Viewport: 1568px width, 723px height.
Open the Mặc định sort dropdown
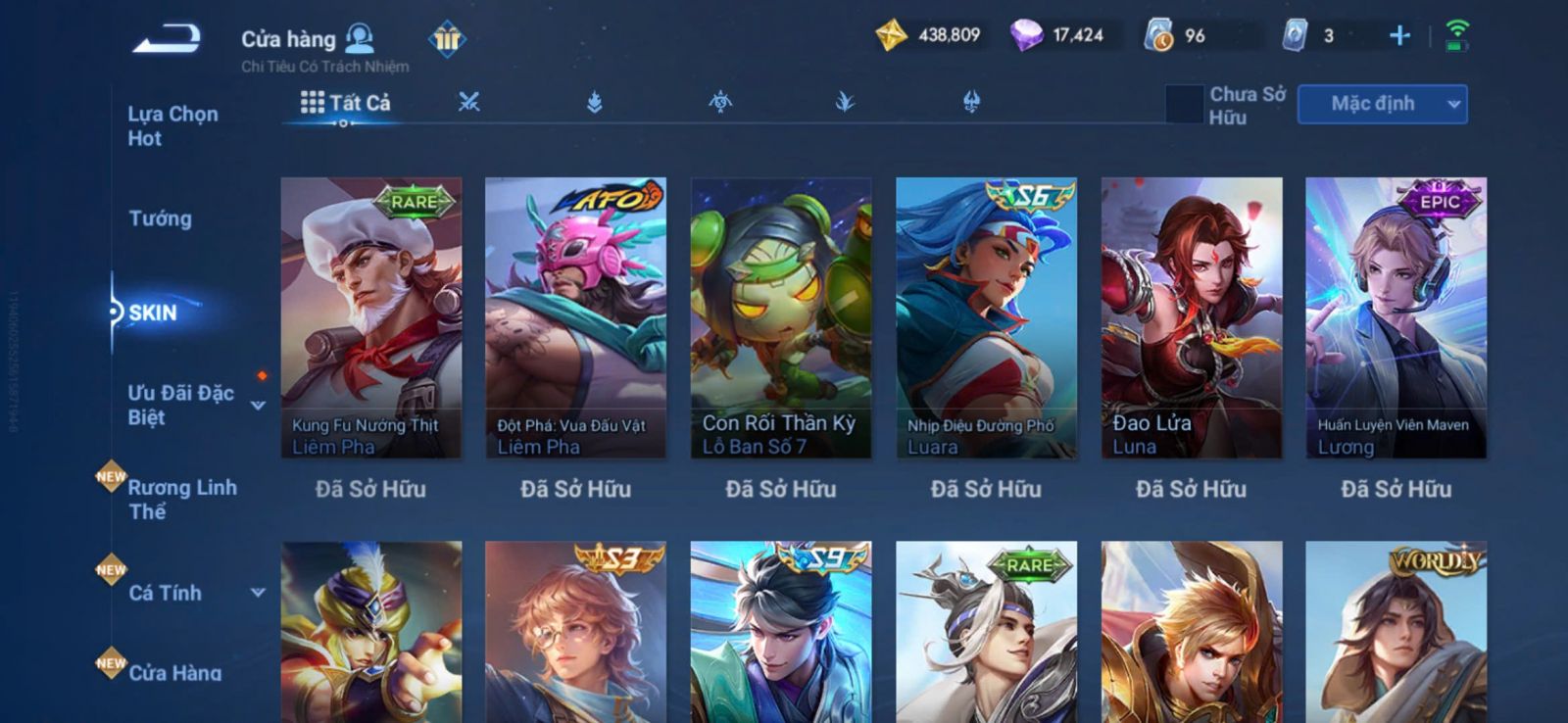[1382, 104]
